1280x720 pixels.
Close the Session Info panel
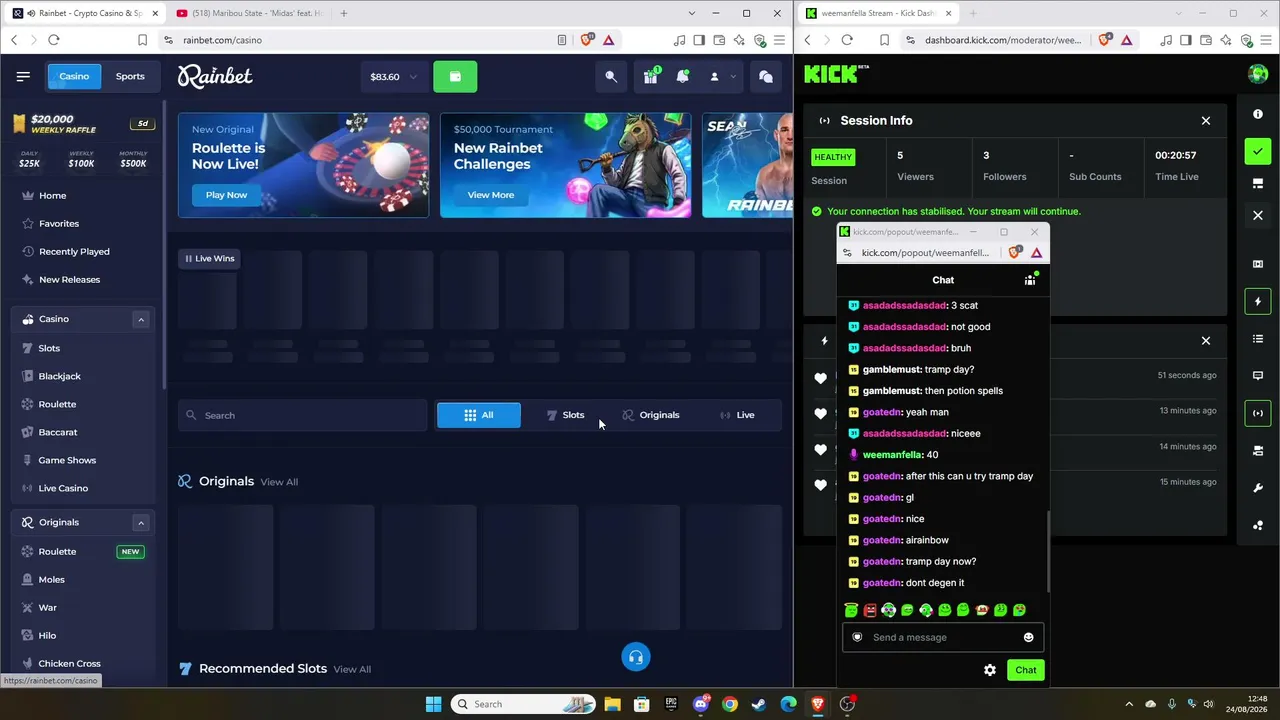(1206, 121)
